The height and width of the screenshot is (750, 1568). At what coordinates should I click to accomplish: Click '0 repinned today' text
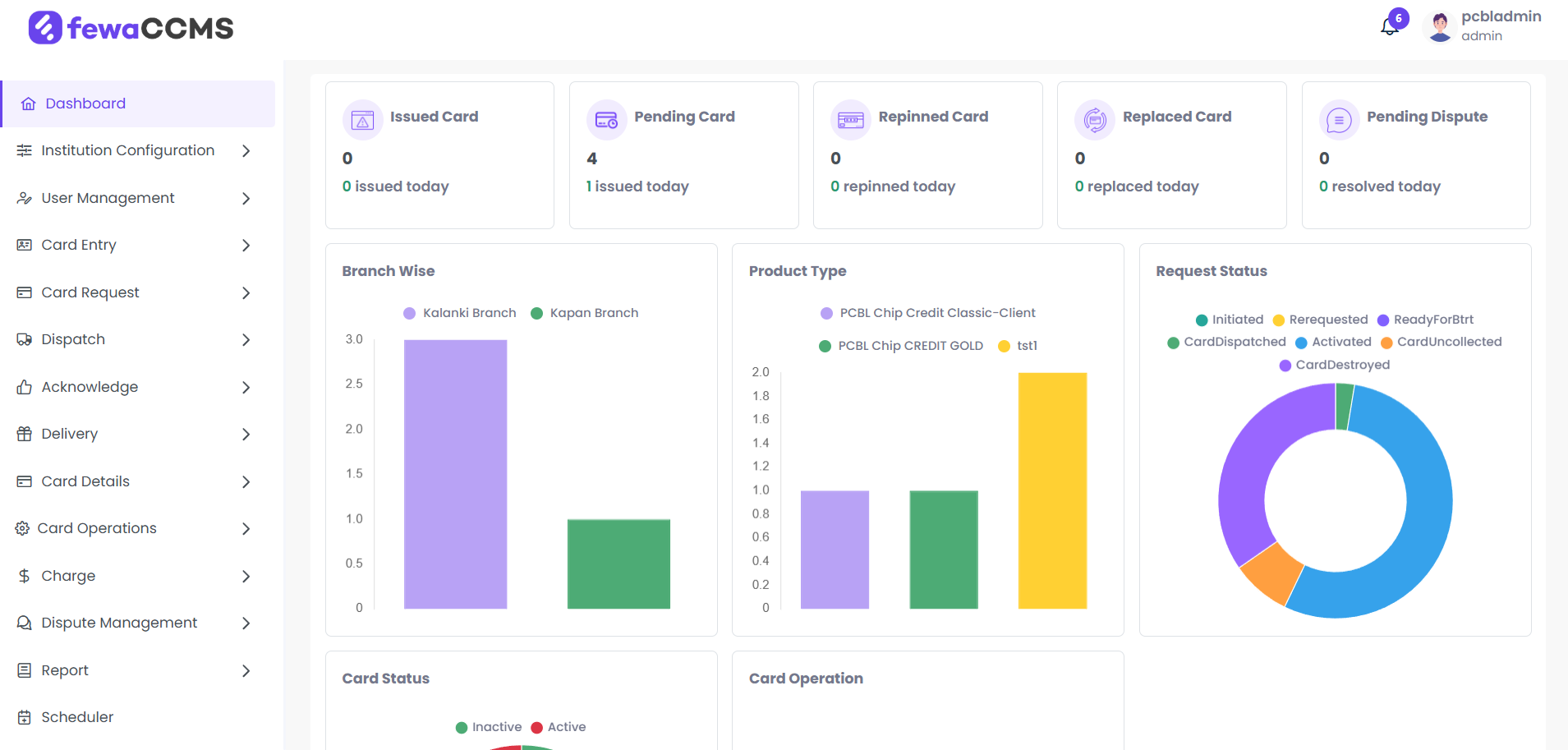coord(893,186)
